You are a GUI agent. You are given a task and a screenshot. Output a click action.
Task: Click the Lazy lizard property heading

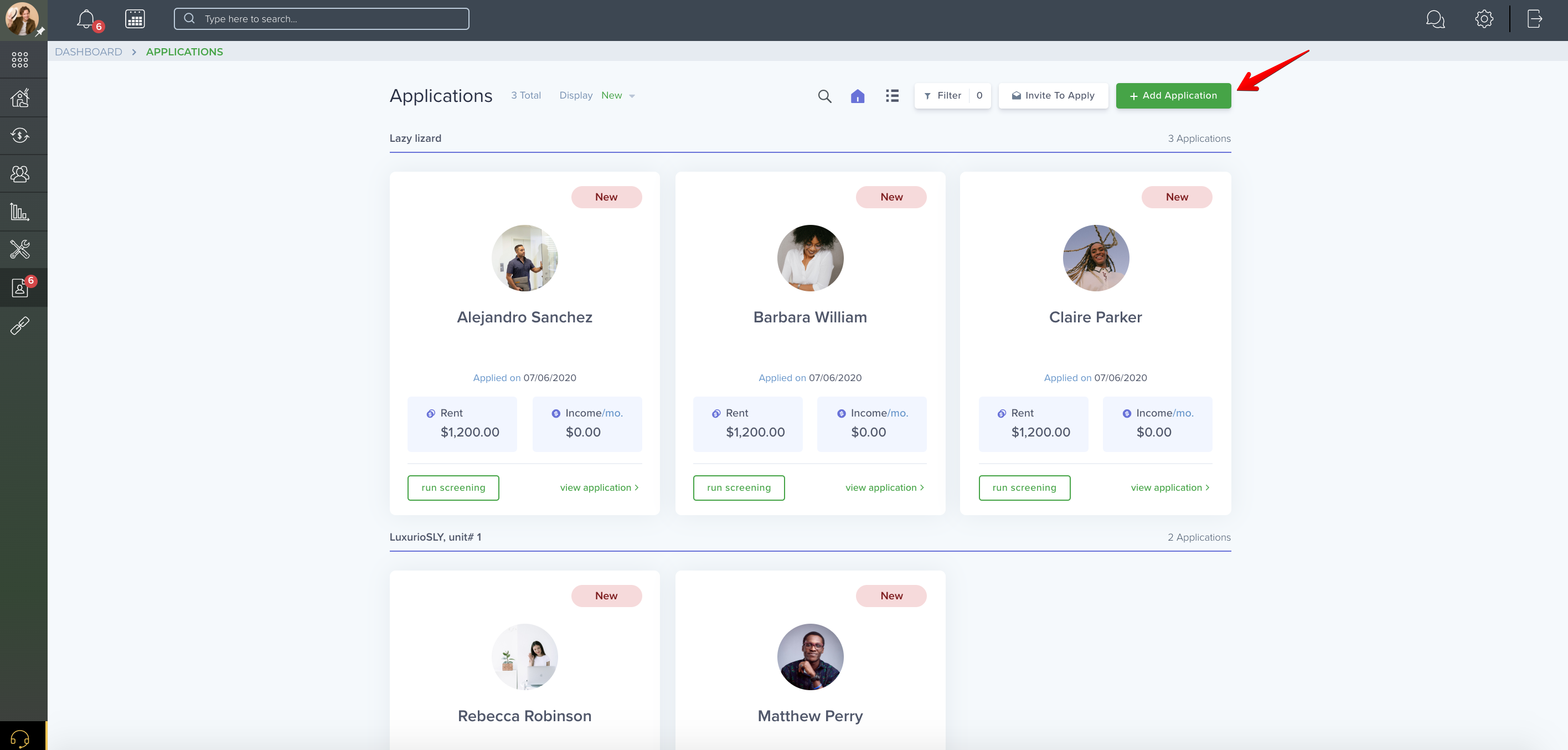pos(416,138)
